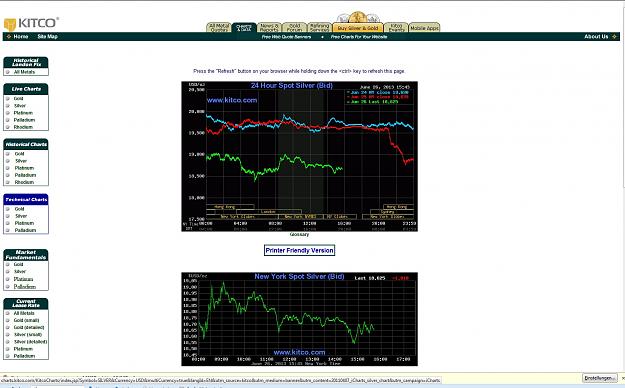The width and height of the screenshot is (625, 388).
Task: Open the All Metal Quotes tab
Action: [219, 28]
